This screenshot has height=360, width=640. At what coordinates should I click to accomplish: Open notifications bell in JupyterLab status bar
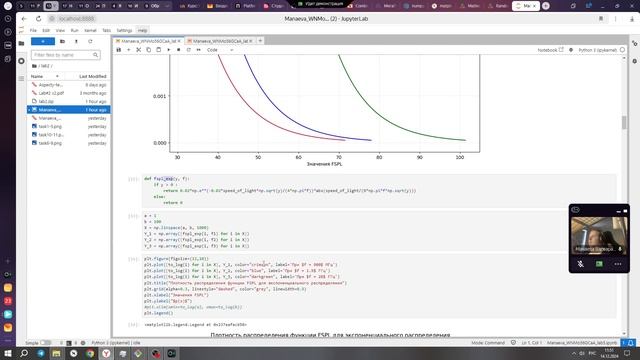coord(631,343)
